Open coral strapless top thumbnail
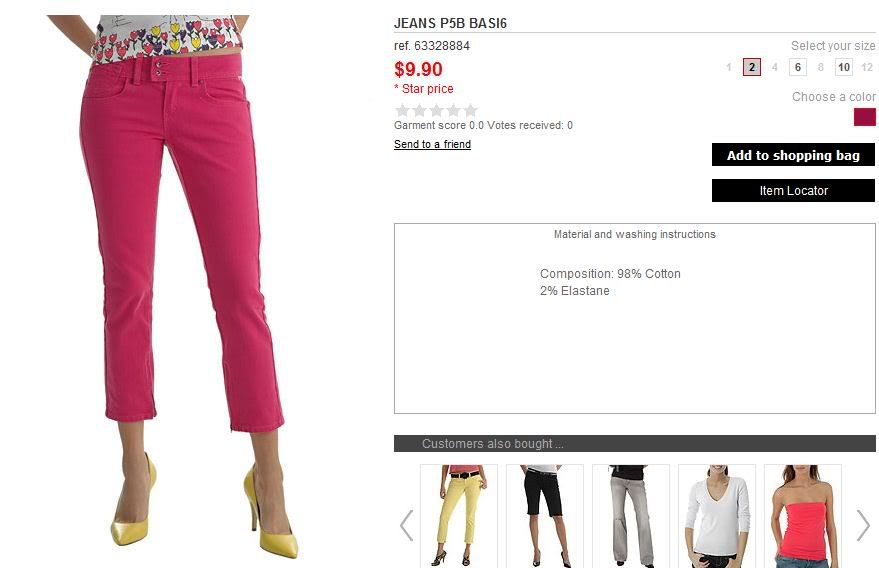The height and width of the screenshot is (568, 879). click(803, 516)
